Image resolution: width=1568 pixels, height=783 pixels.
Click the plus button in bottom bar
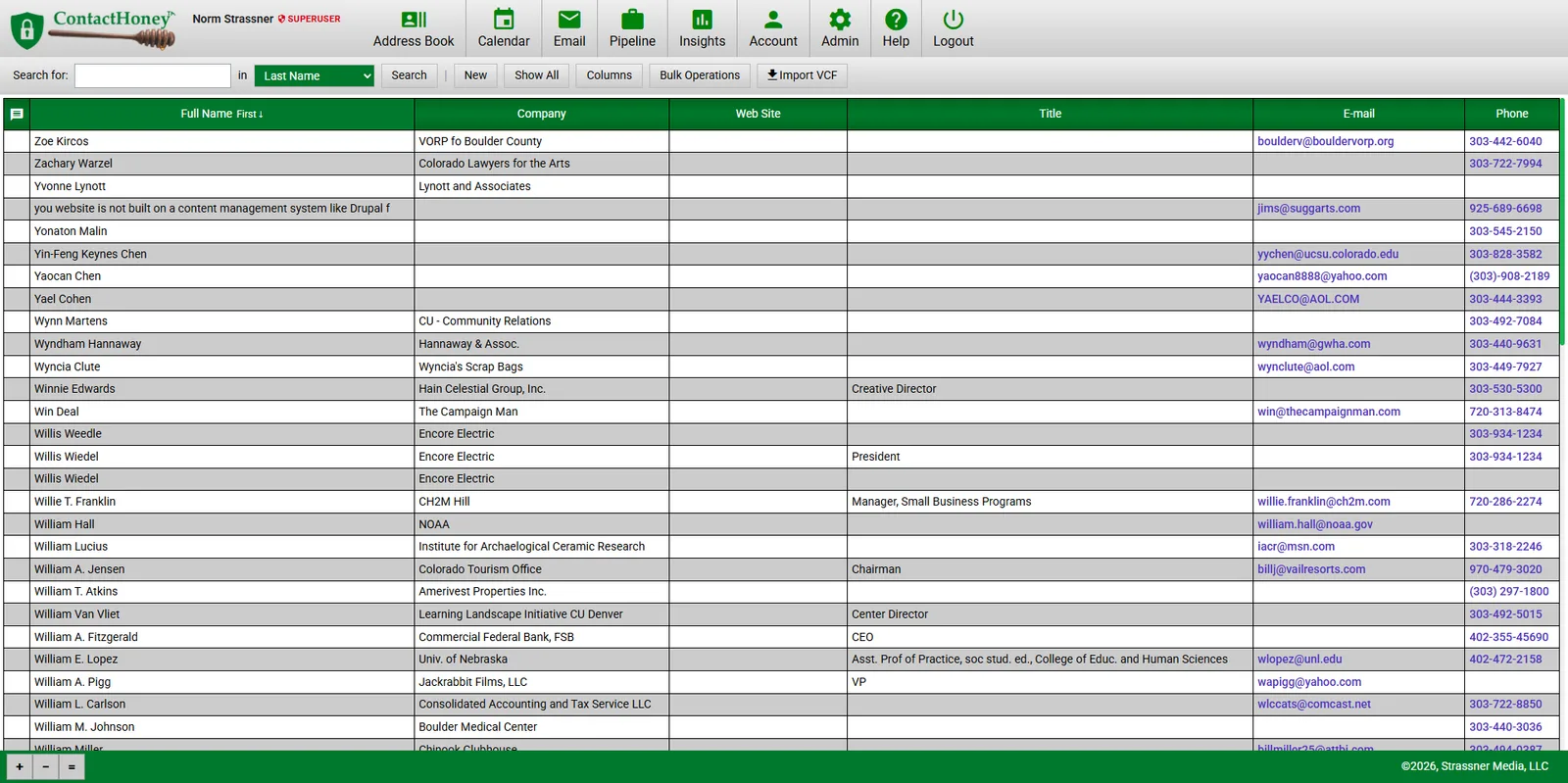click(x=20, y=767)
